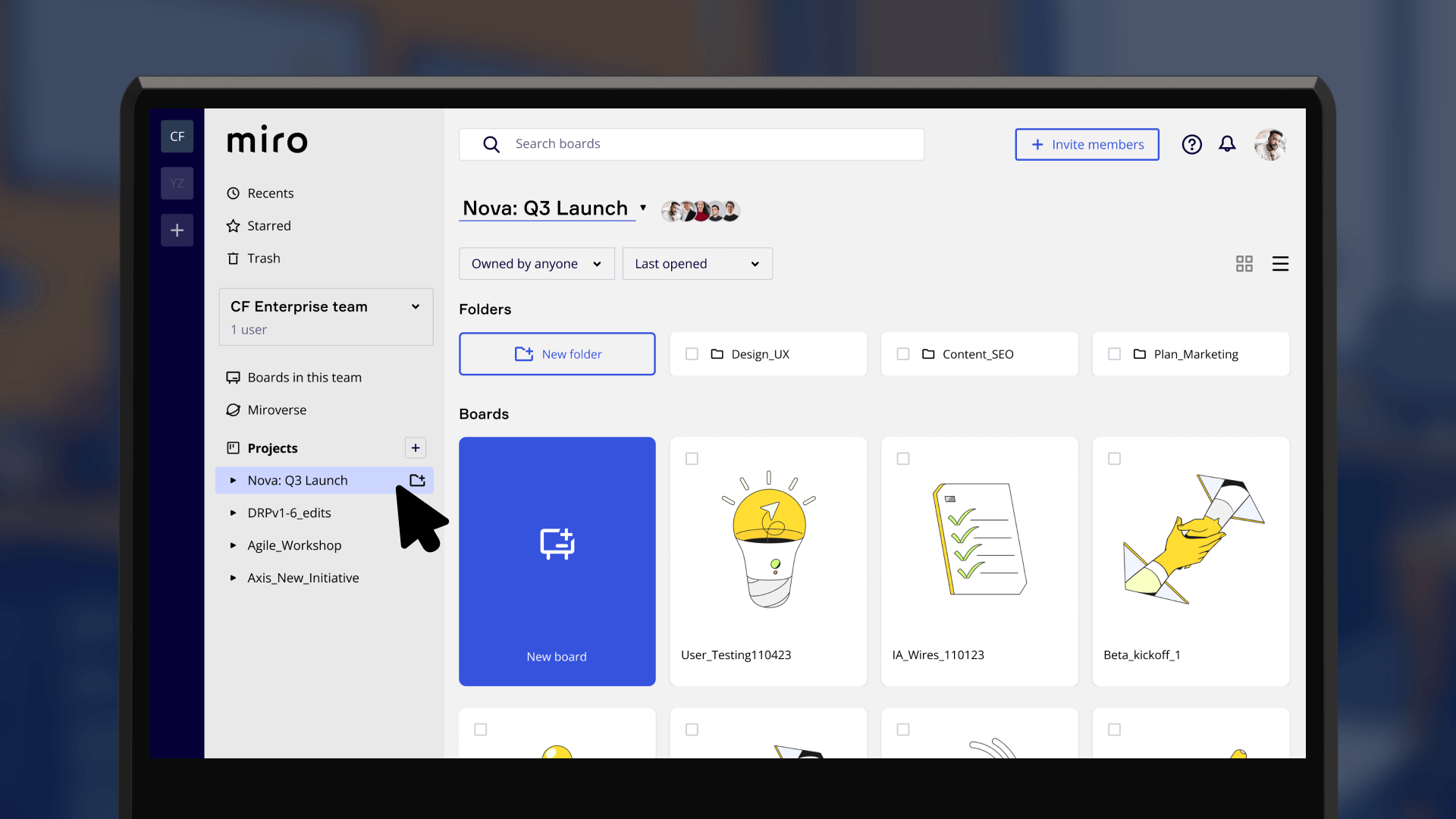Create a New folder
The image size is (1456, 819).
tap(557, 354)
